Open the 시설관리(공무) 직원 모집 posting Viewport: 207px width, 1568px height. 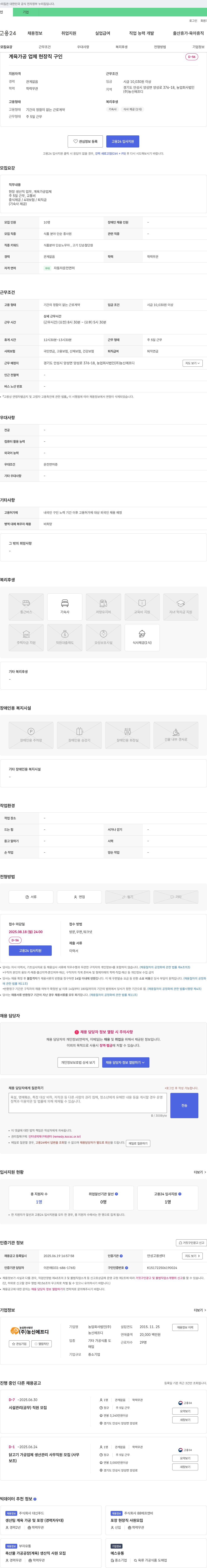(28, 1408)
